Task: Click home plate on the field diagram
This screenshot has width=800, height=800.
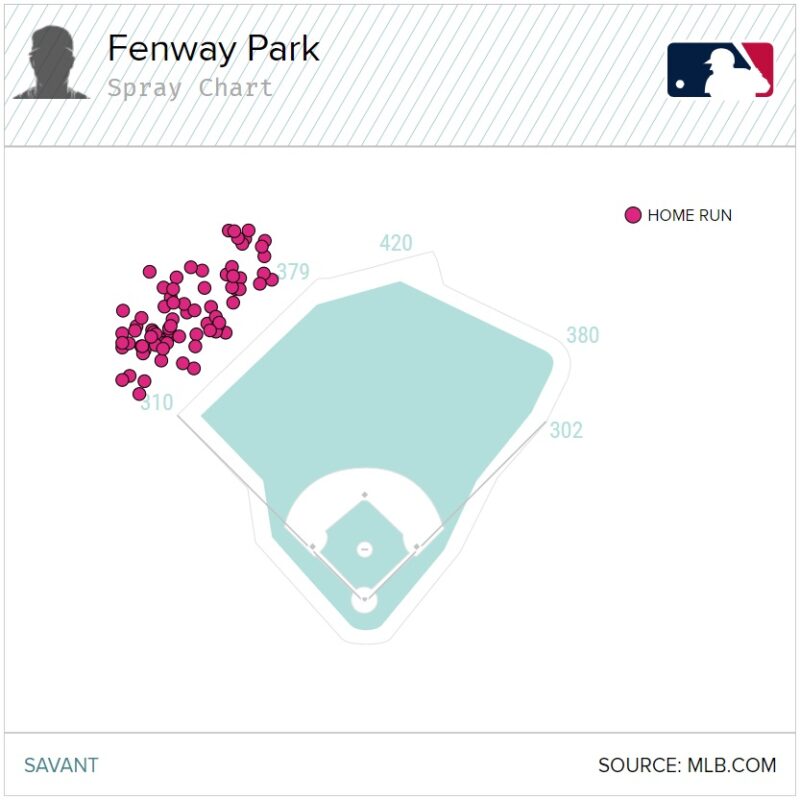Action: pos(364,599)
